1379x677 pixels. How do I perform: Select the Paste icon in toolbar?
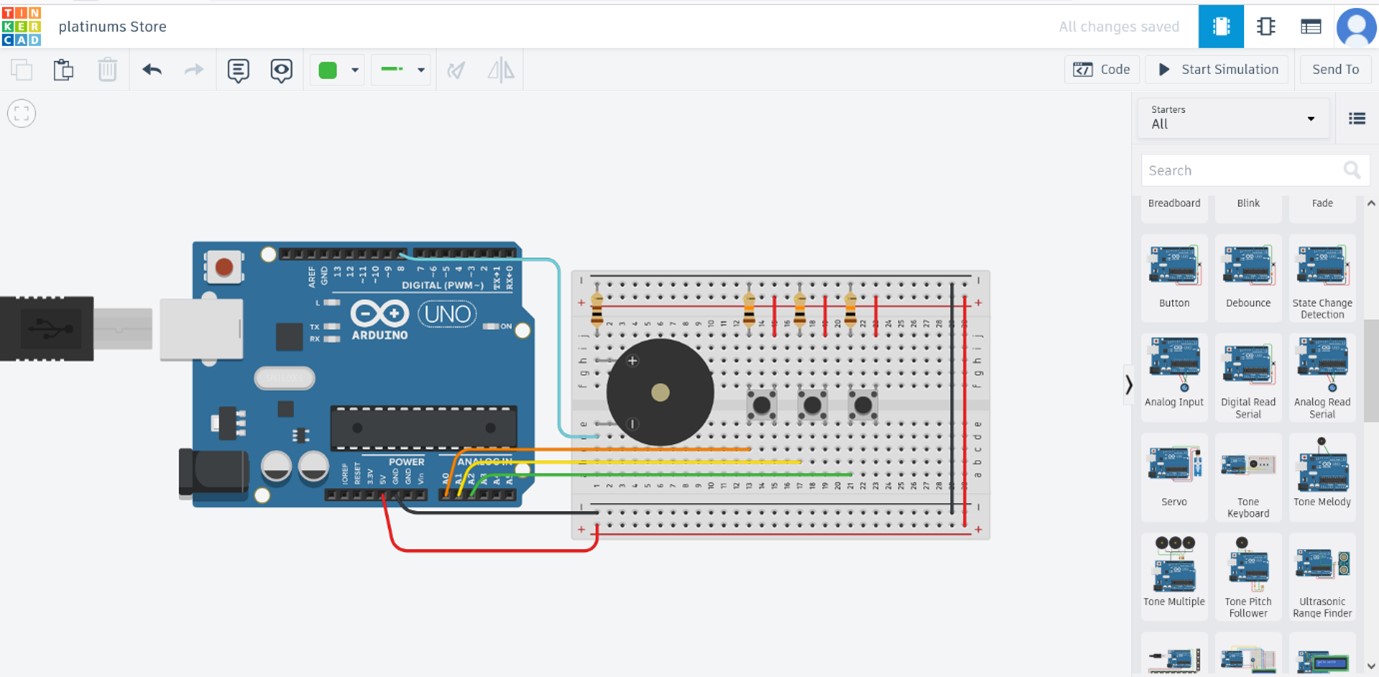(64, 70)
